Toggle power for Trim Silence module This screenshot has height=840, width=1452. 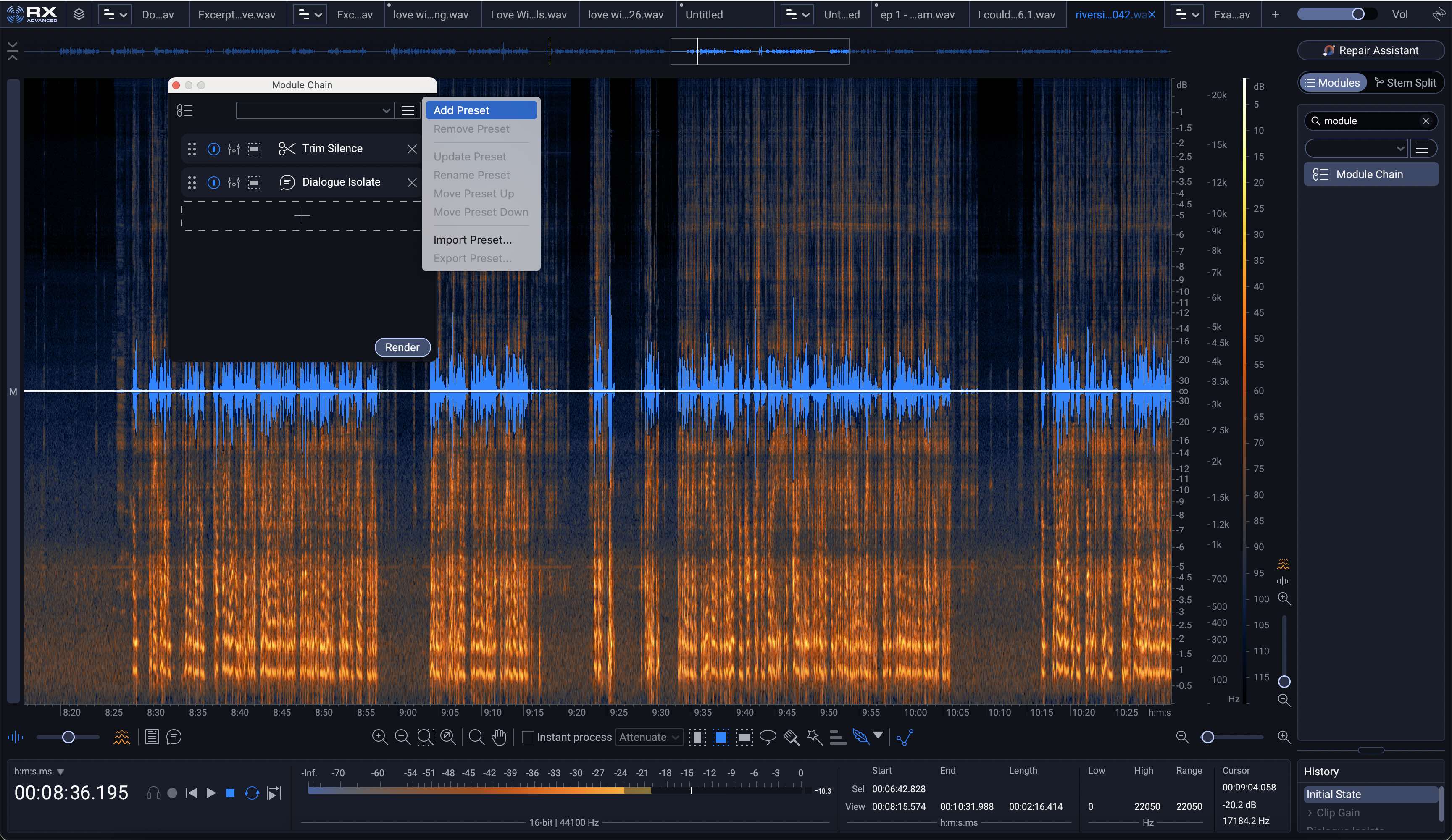coord(213,149)
